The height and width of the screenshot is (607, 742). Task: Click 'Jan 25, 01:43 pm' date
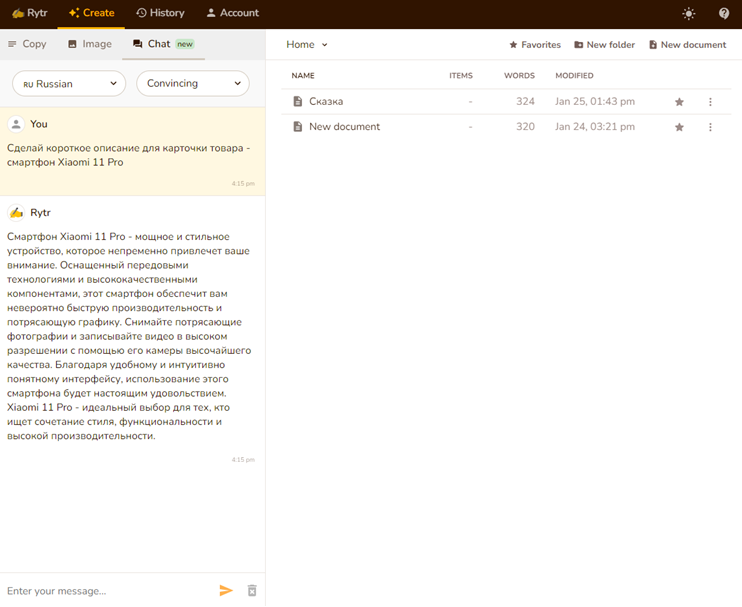click(595, 101)
